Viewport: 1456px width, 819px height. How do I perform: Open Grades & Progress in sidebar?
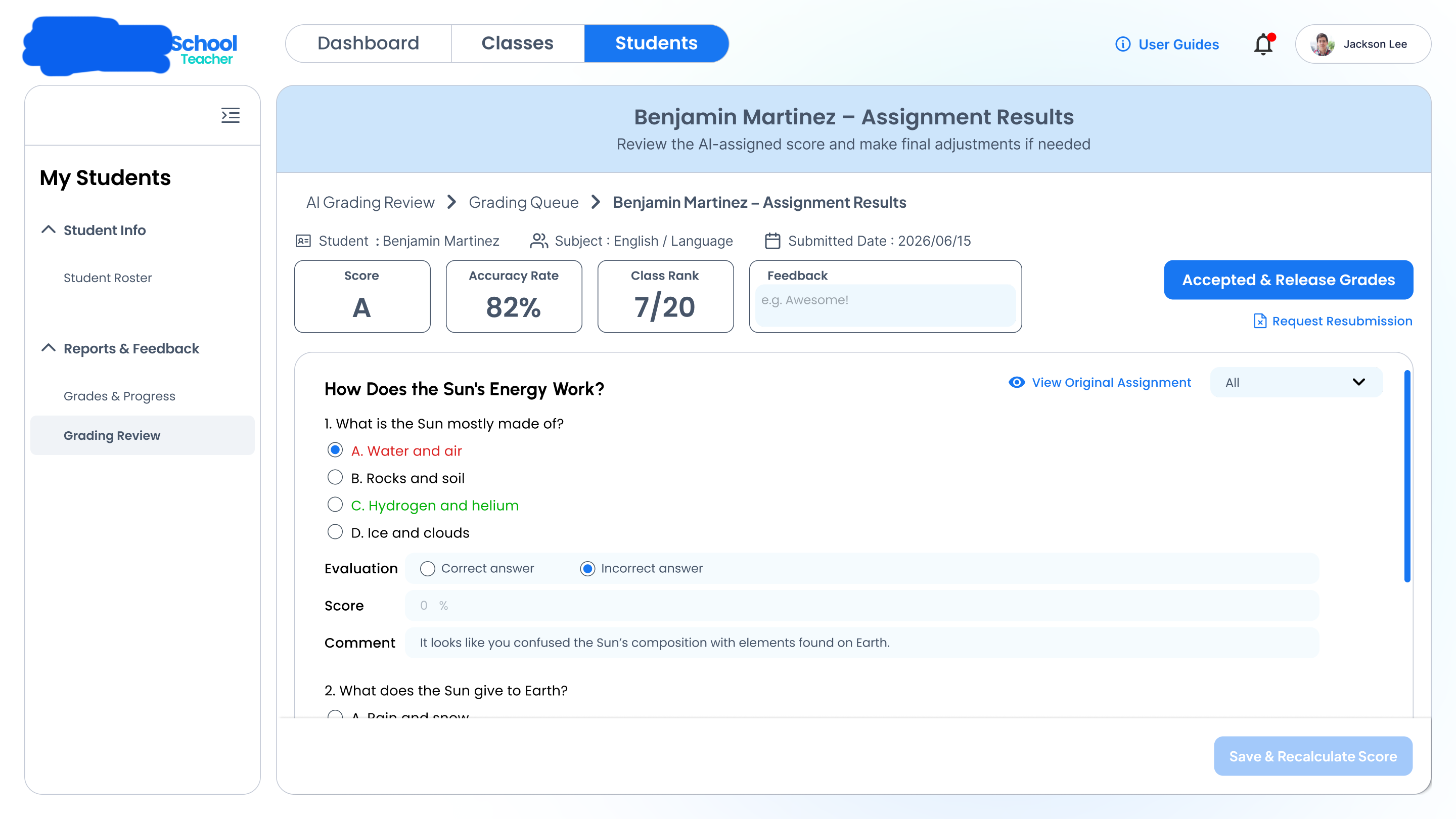[119, 396]
